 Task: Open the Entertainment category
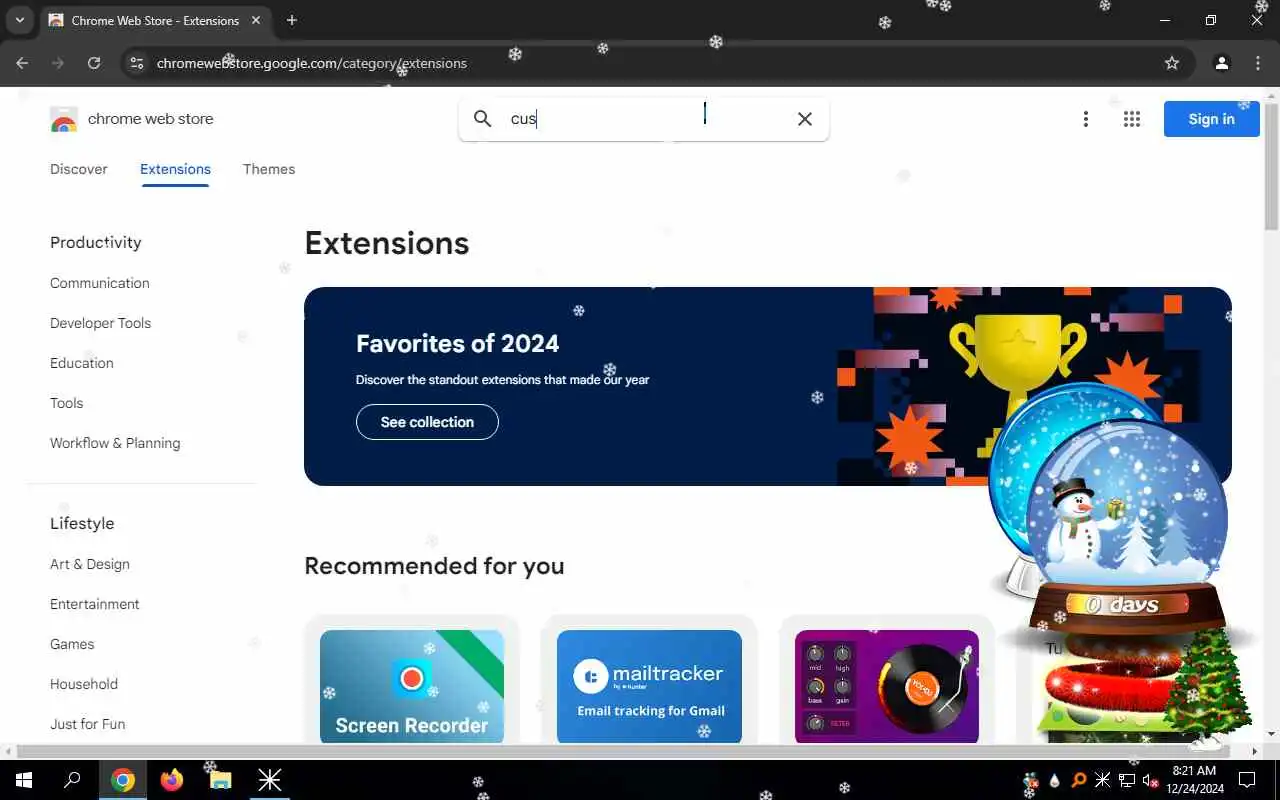point(95,604)
